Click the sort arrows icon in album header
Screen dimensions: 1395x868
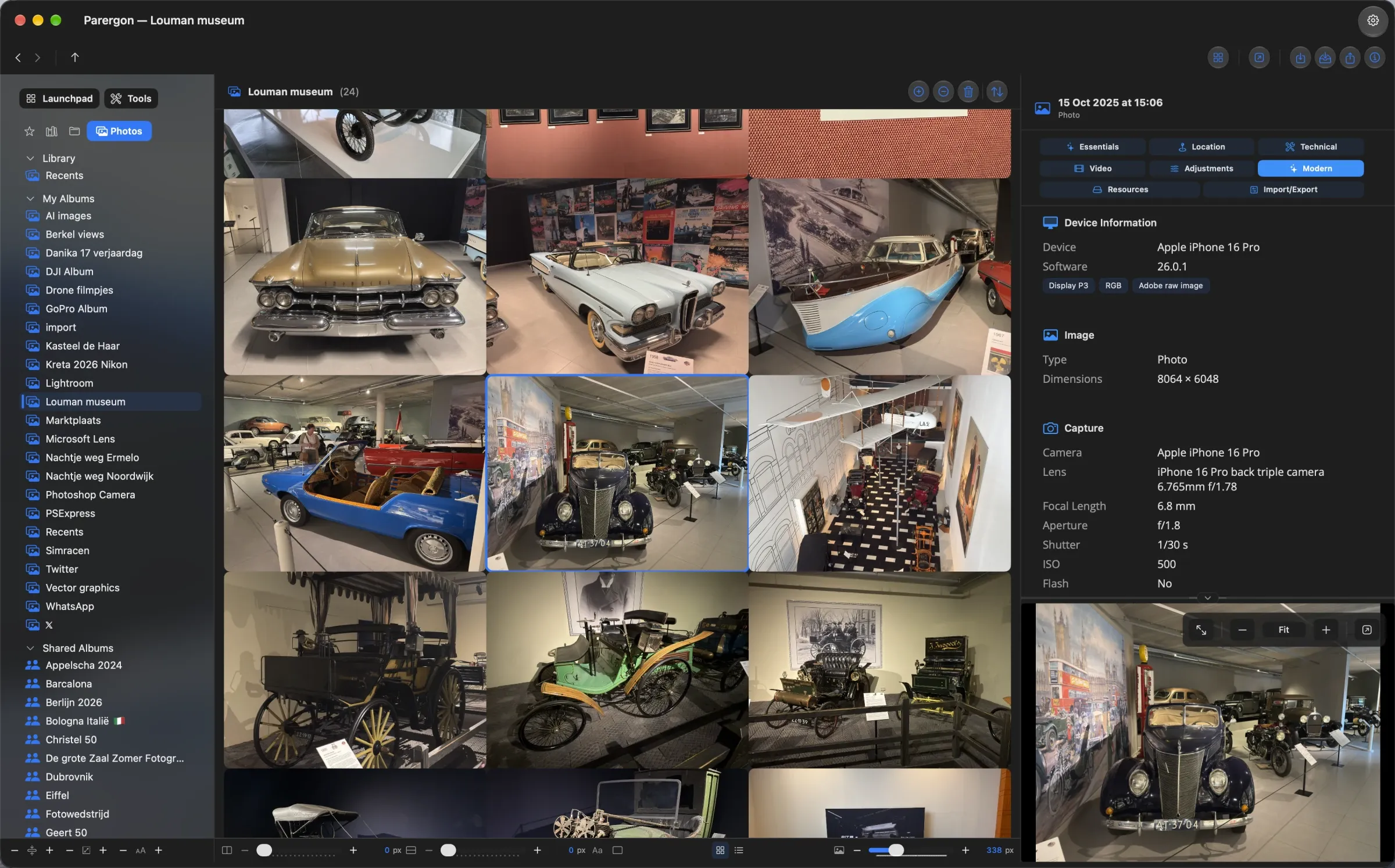pyautogui.click(x=997, y=92)
